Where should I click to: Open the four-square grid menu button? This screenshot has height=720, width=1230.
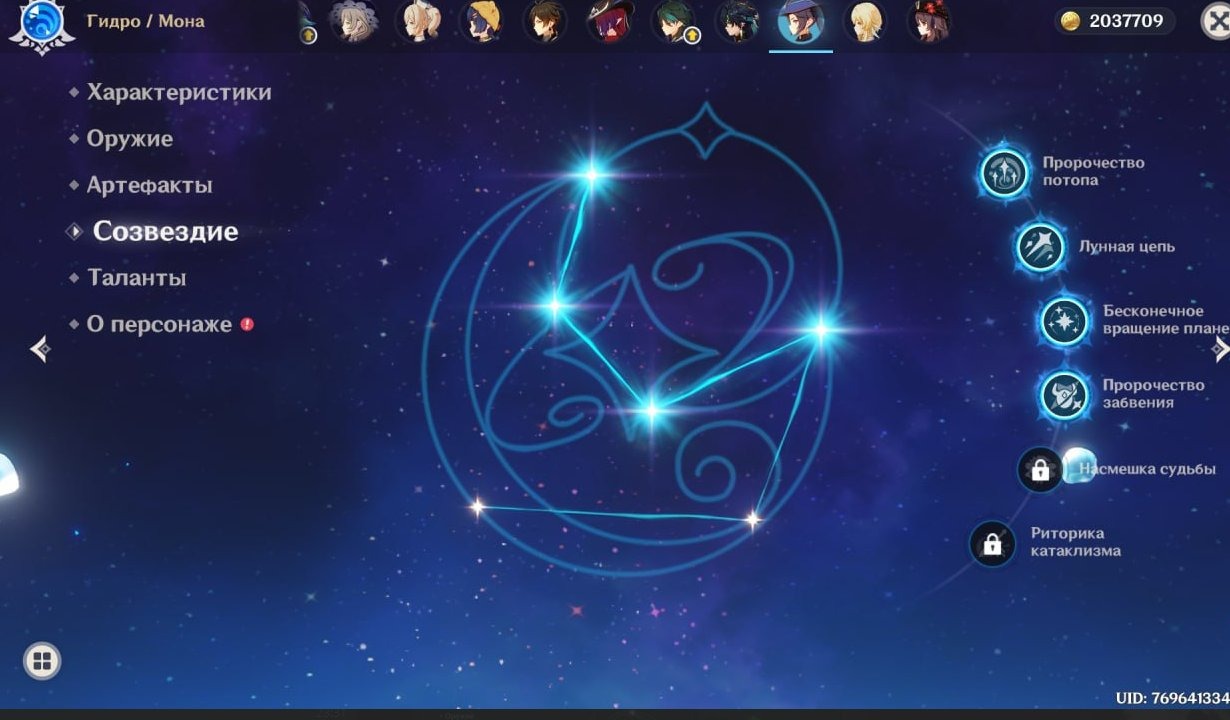pos(42,661)
